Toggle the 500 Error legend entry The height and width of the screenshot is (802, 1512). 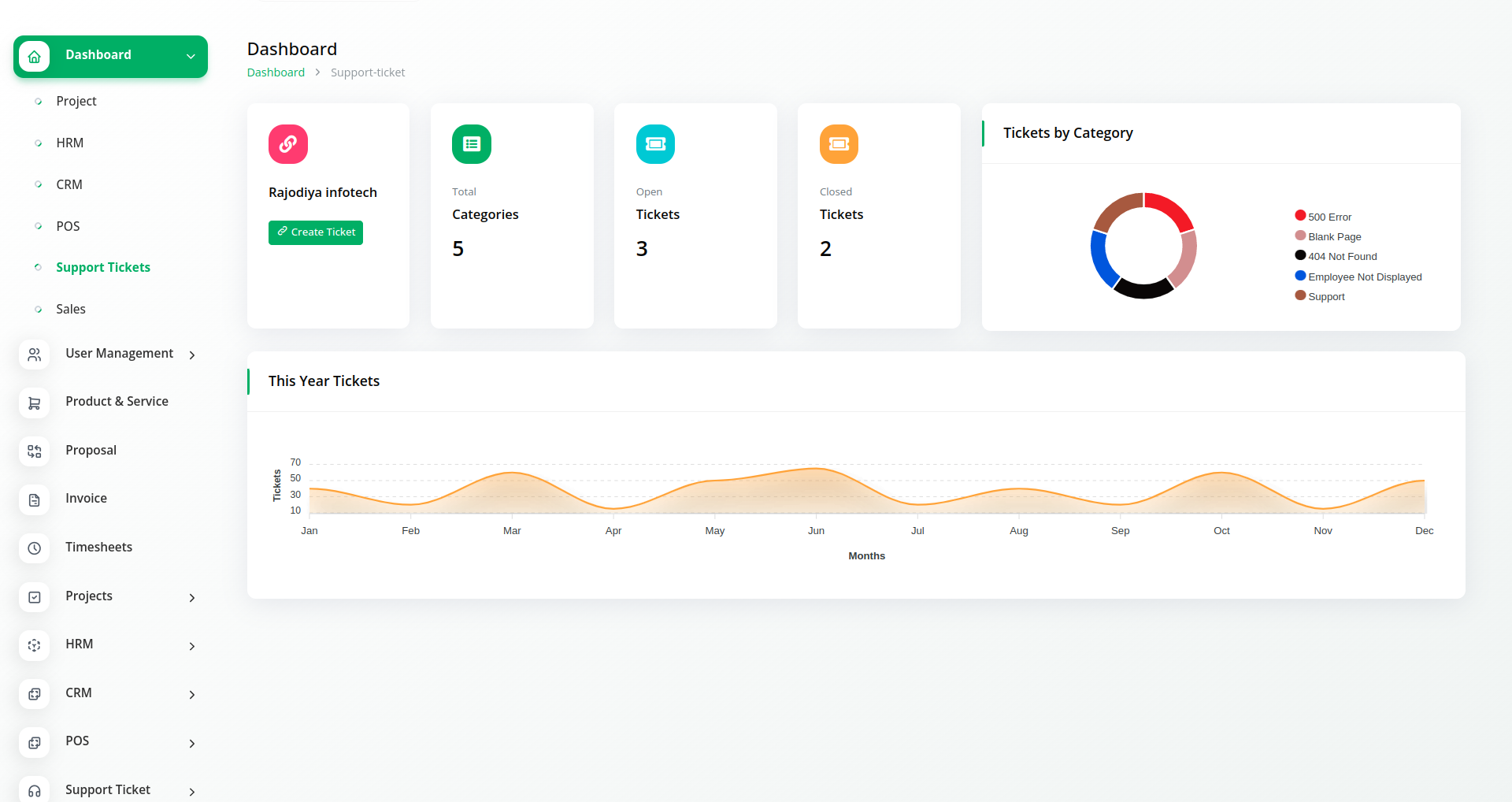coord(1329,217)
